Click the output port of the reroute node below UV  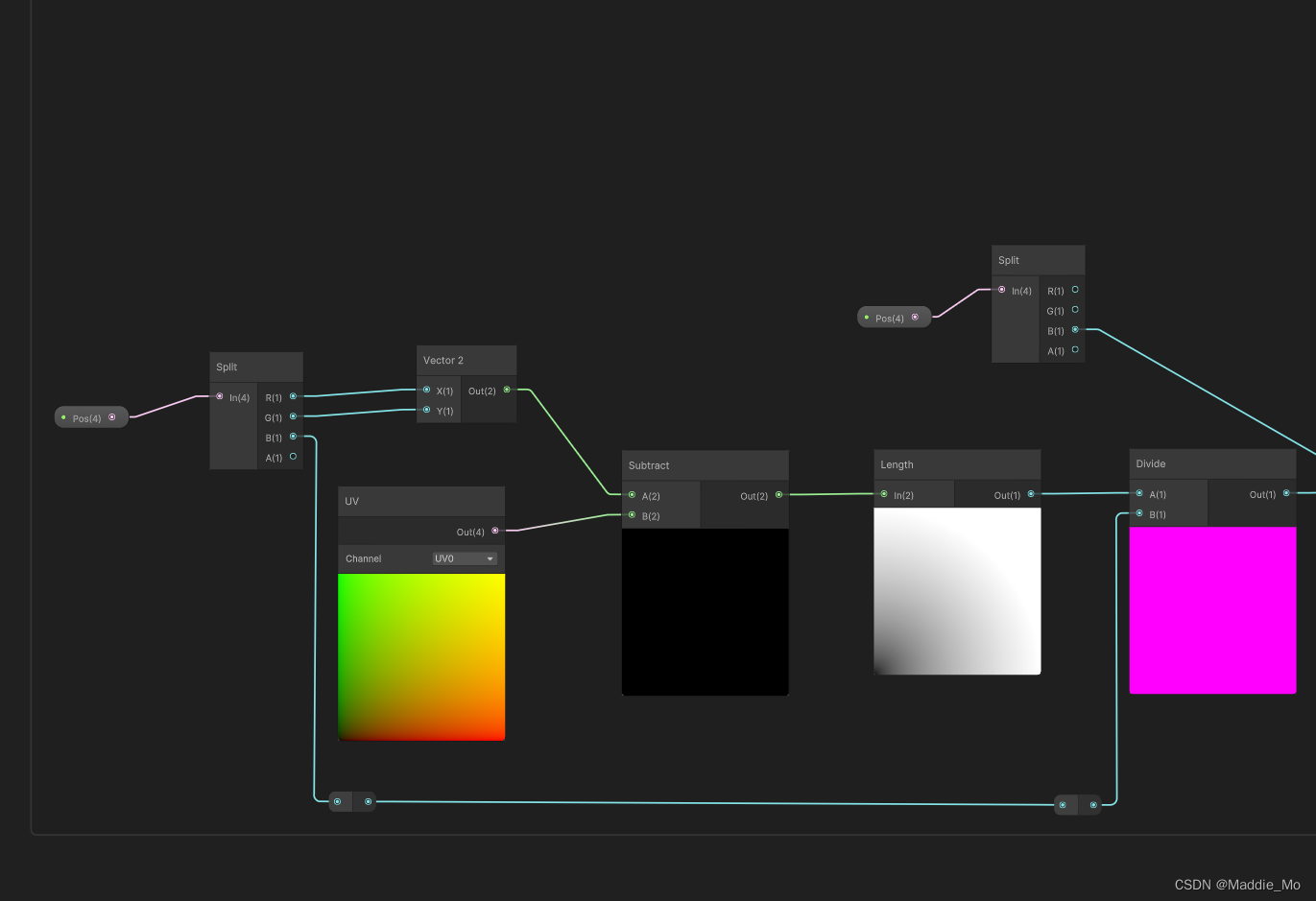[x=368, y=801]
